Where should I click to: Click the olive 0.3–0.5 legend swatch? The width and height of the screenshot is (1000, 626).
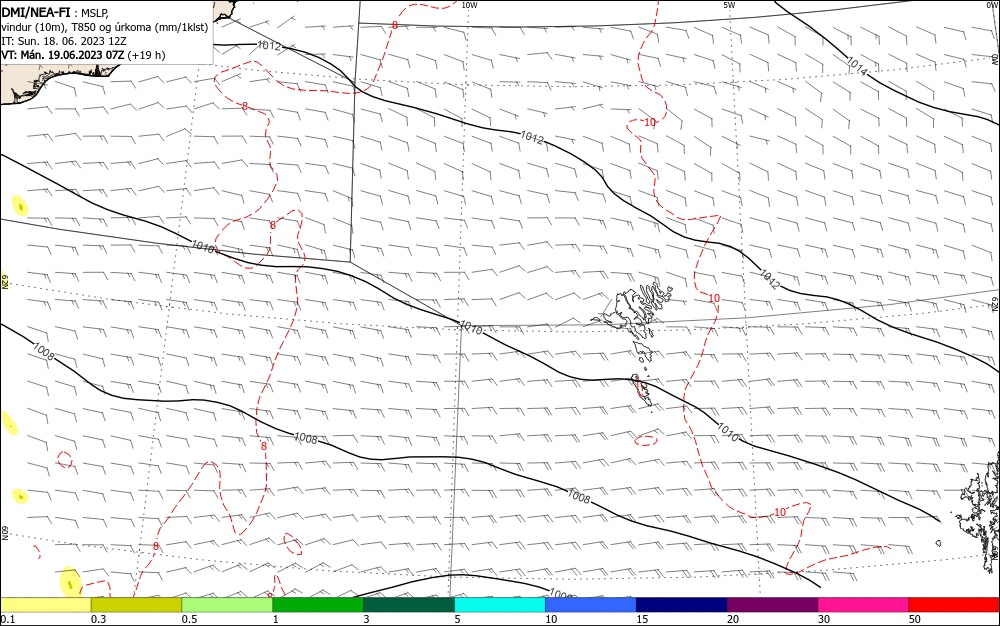[136, 605]
